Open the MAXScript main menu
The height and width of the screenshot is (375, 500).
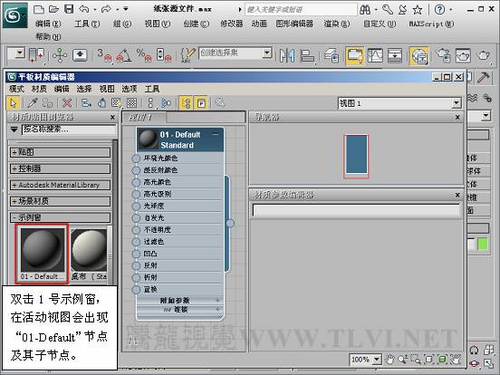[x=431, y=24]
